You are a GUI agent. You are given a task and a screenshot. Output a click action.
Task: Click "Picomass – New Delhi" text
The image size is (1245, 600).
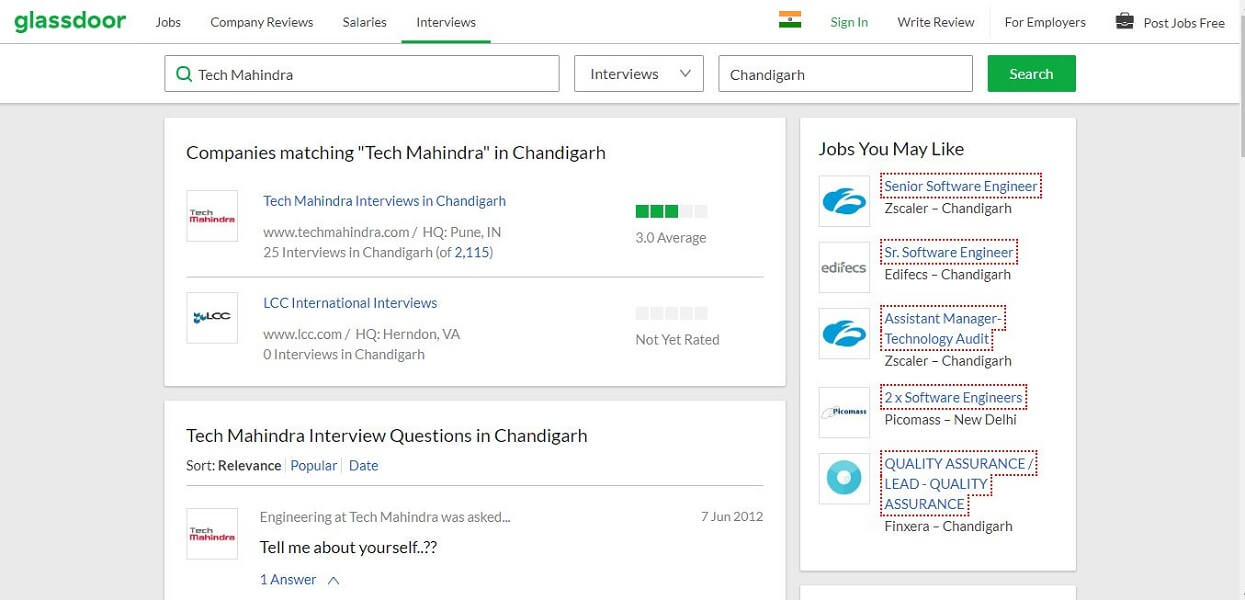tap(950, 420)
